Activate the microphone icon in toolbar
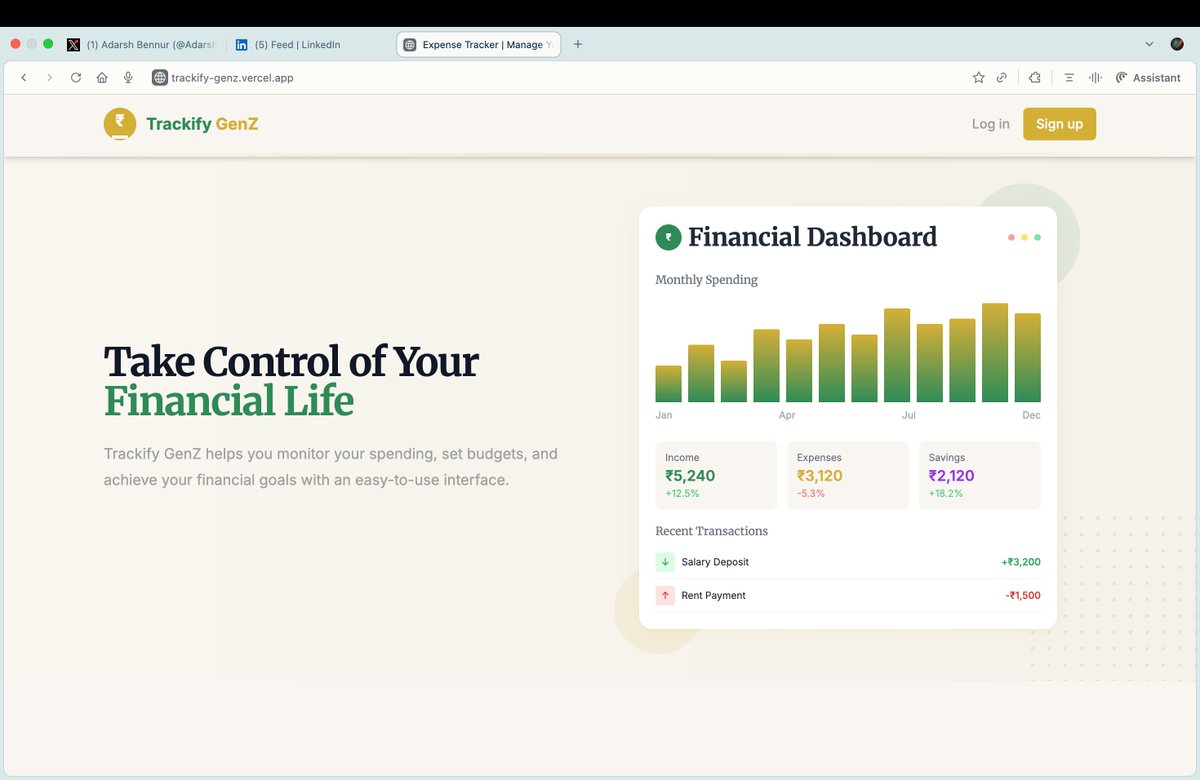The width and height of the screenshot is (1200, 780). coord(128,78)
